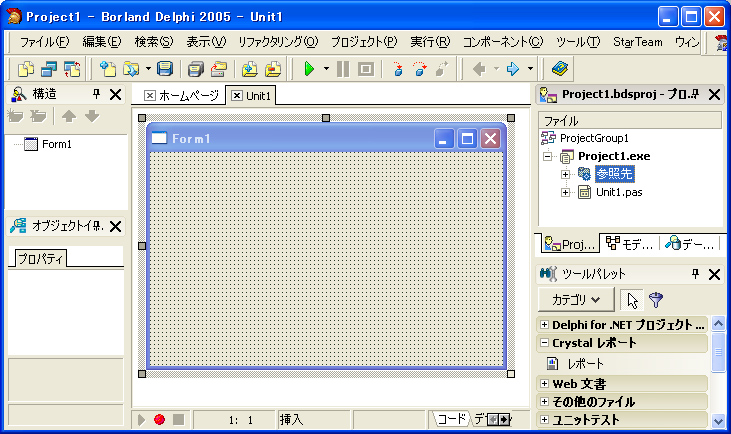This screenshot has height=434, width=731.
Task: Open the Open Project dropdown arrow
Action: [x=148, y=69]
